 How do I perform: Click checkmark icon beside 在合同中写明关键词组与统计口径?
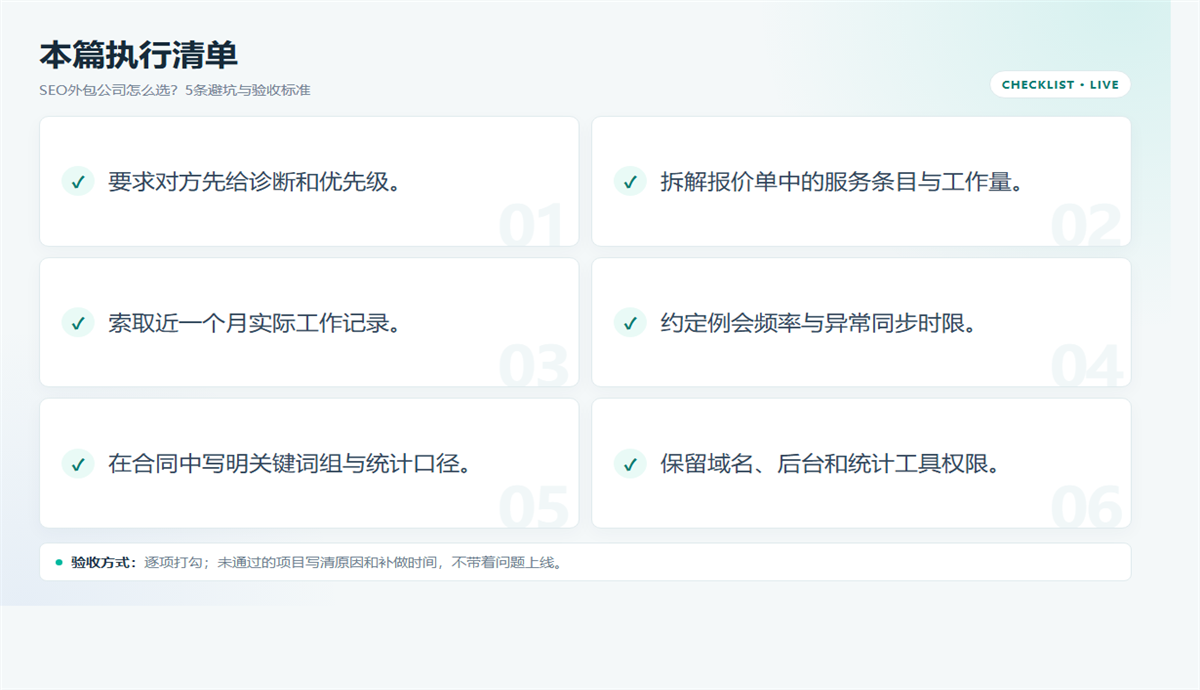[78, 463]
